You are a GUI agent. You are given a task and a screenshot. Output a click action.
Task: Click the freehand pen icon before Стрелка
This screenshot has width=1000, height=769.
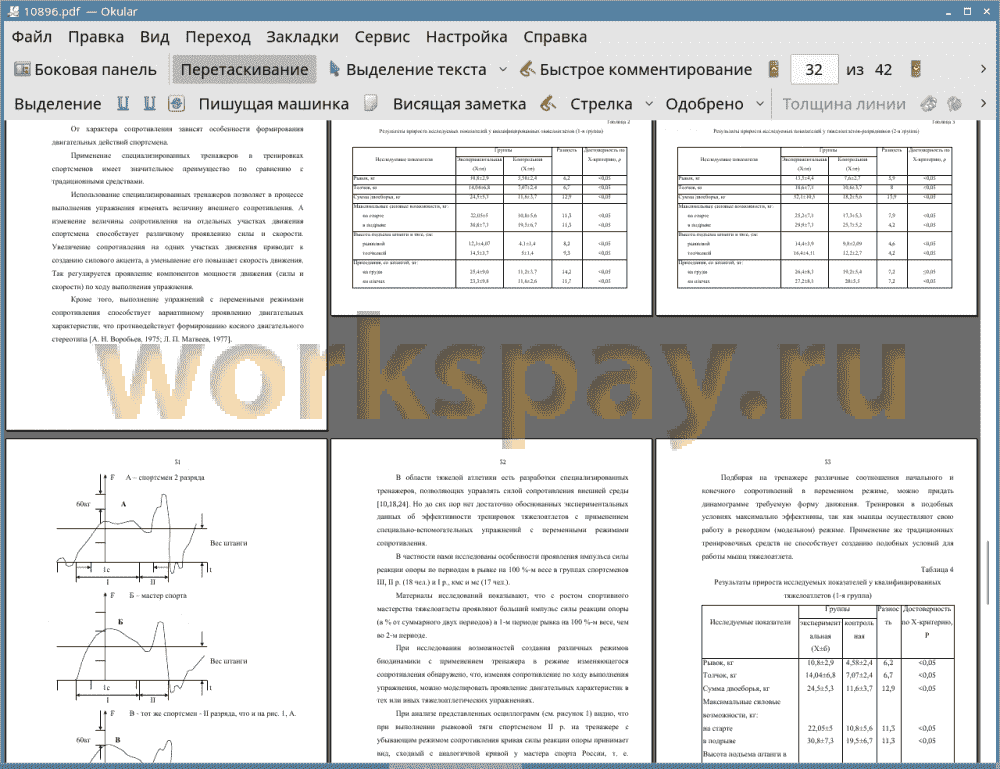(548, 103)
